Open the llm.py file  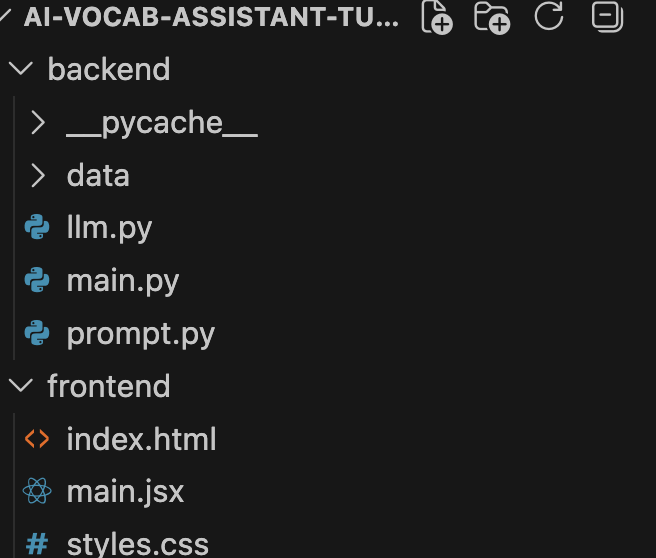[109, 228]
